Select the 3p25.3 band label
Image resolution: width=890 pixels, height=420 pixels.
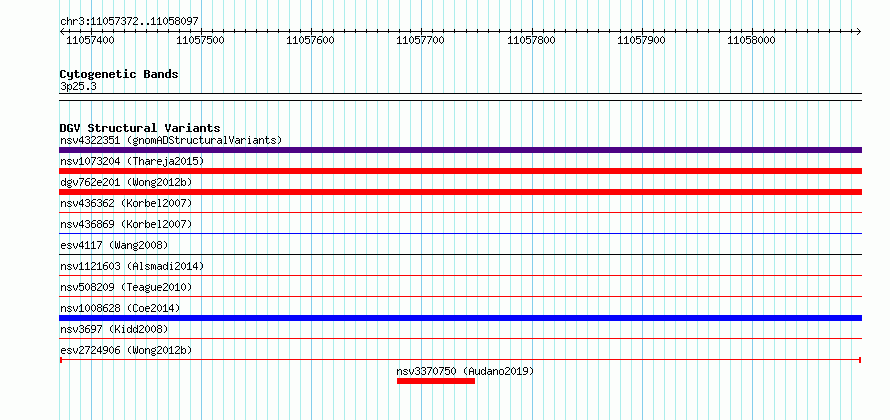77,86
